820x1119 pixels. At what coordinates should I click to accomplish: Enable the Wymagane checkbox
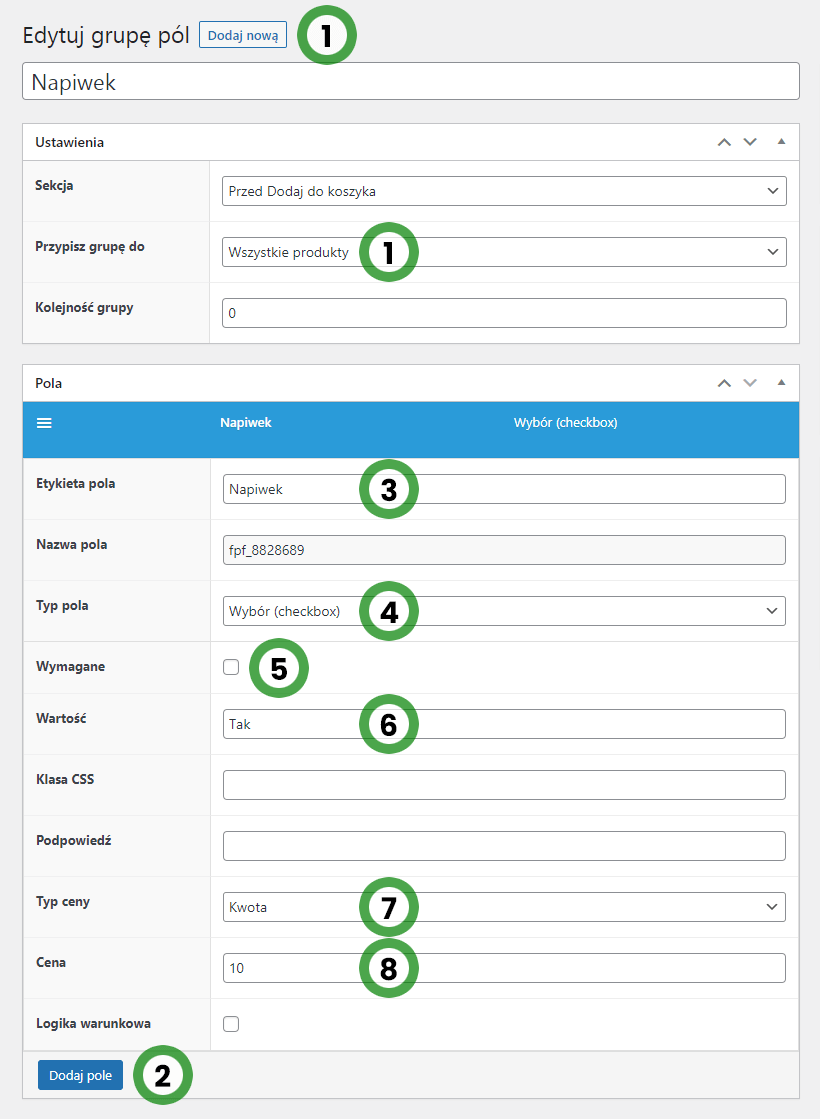pos(231,667)
